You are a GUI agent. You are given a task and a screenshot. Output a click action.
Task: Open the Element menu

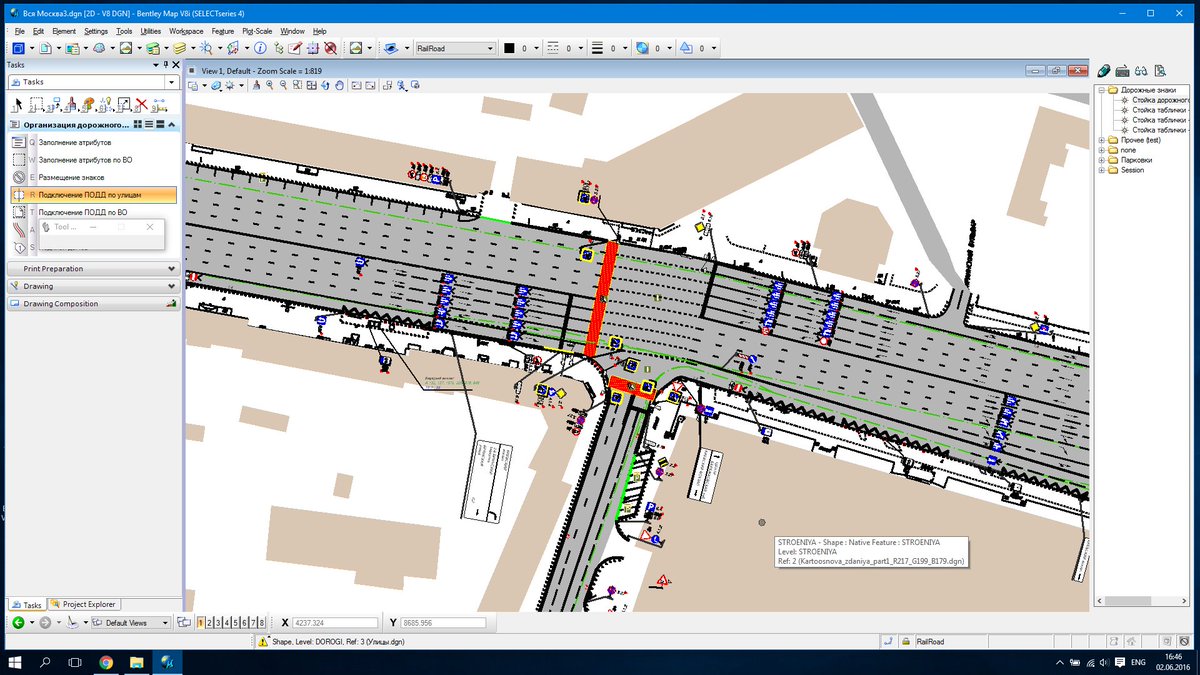pyautogui.click(x=63, y=31)
